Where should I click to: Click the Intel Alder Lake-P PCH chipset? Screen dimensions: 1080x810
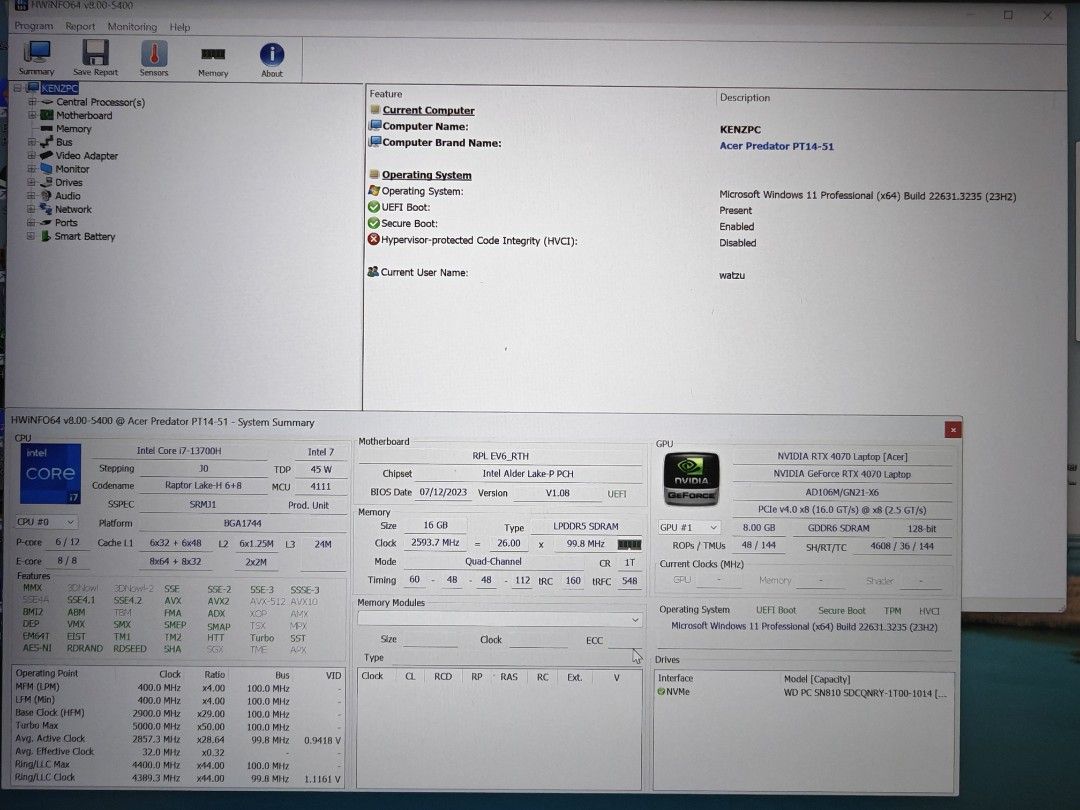528,474
